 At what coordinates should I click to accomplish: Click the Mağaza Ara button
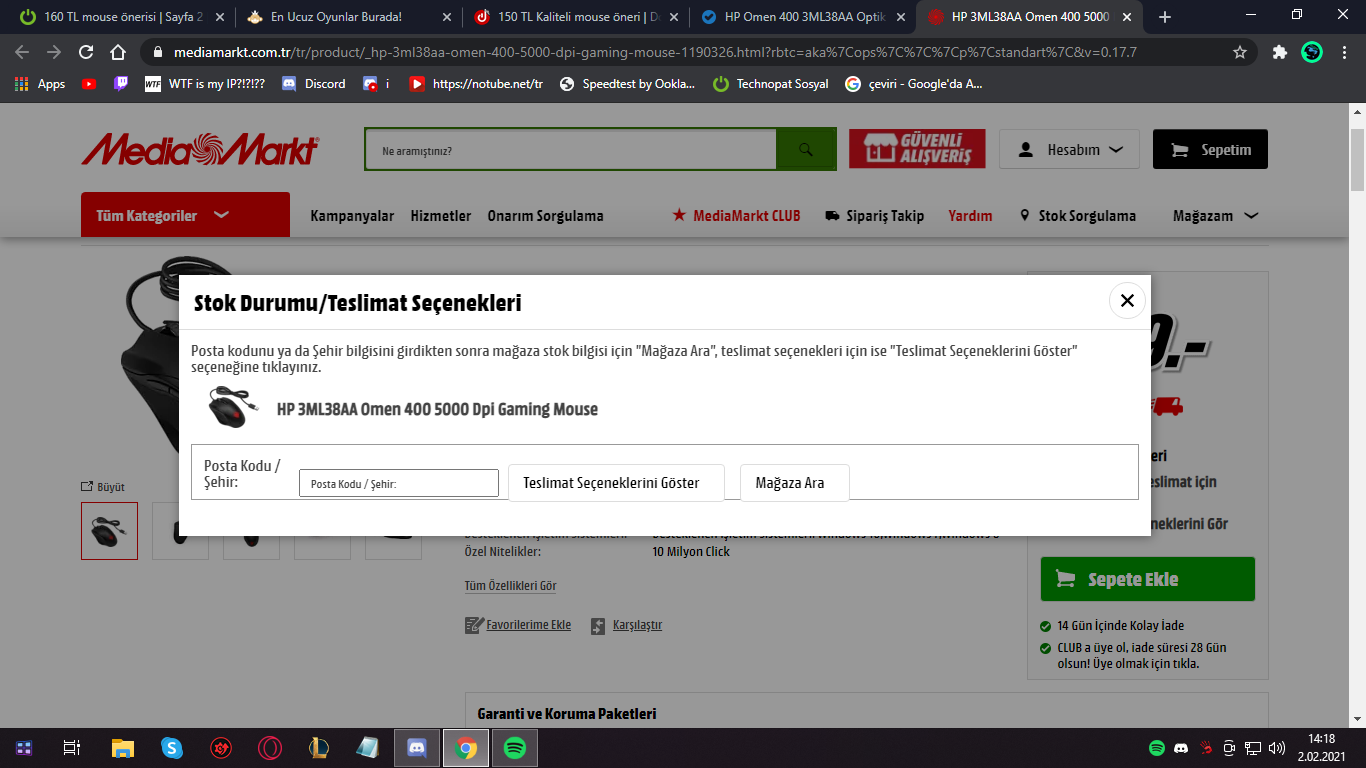point(795,483)
